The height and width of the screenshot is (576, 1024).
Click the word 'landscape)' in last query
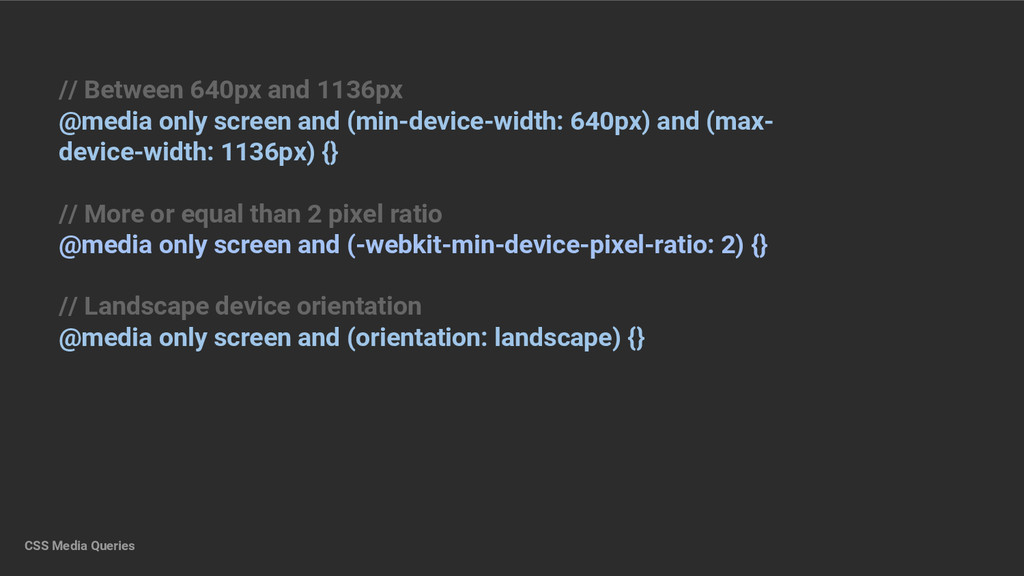click(557, 338)
